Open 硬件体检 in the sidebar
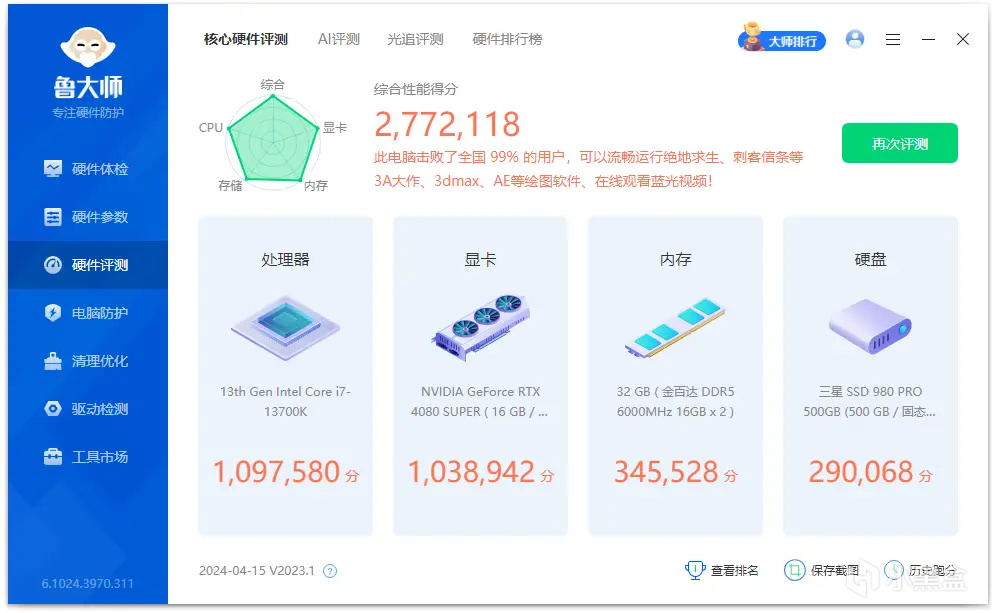Image resolution: width=996 pixels, height=613 pixels. (x=88, y=169)
